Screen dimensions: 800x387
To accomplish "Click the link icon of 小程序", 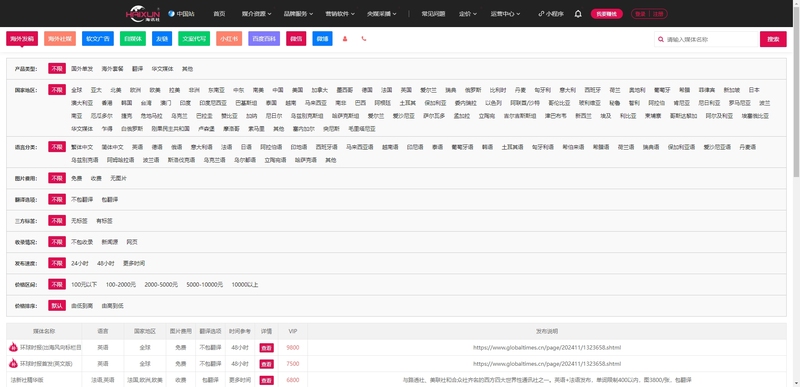I will tap(541, 14).
